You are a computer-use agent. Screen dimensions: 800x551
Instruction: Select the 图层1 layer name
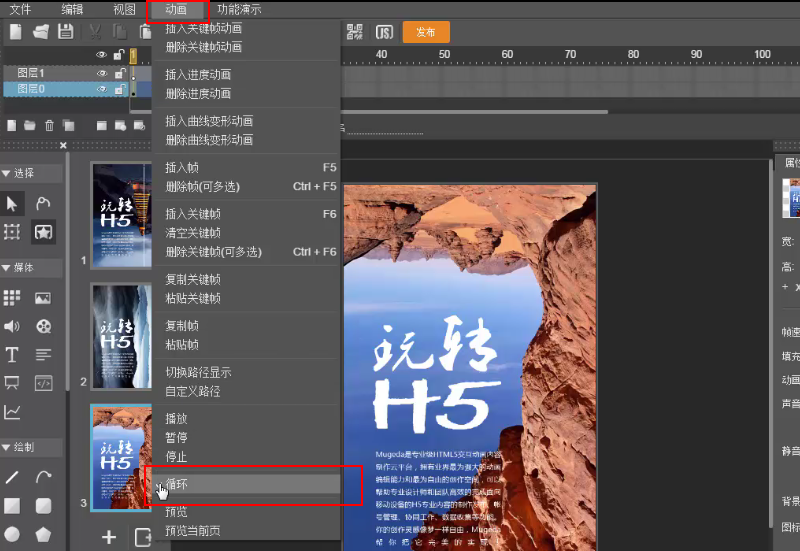tap(31, 73)
